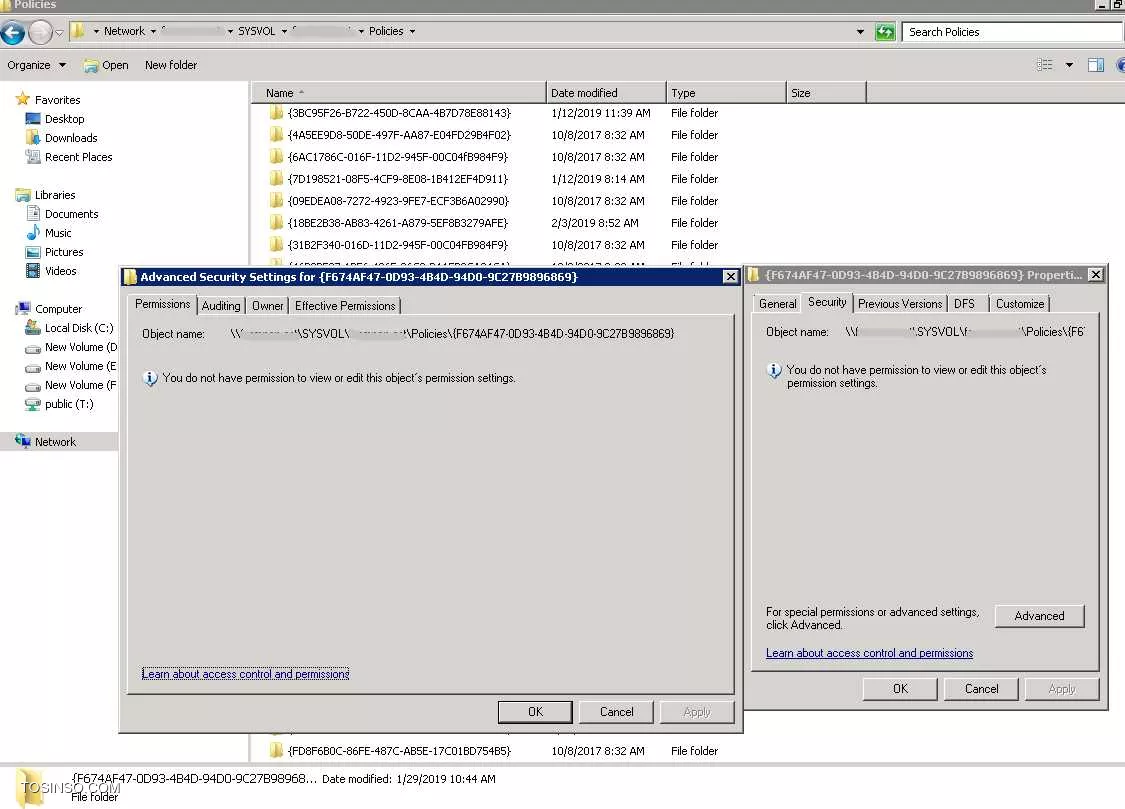Open the Favorites star in sidebar

click(x=23, y=99)
